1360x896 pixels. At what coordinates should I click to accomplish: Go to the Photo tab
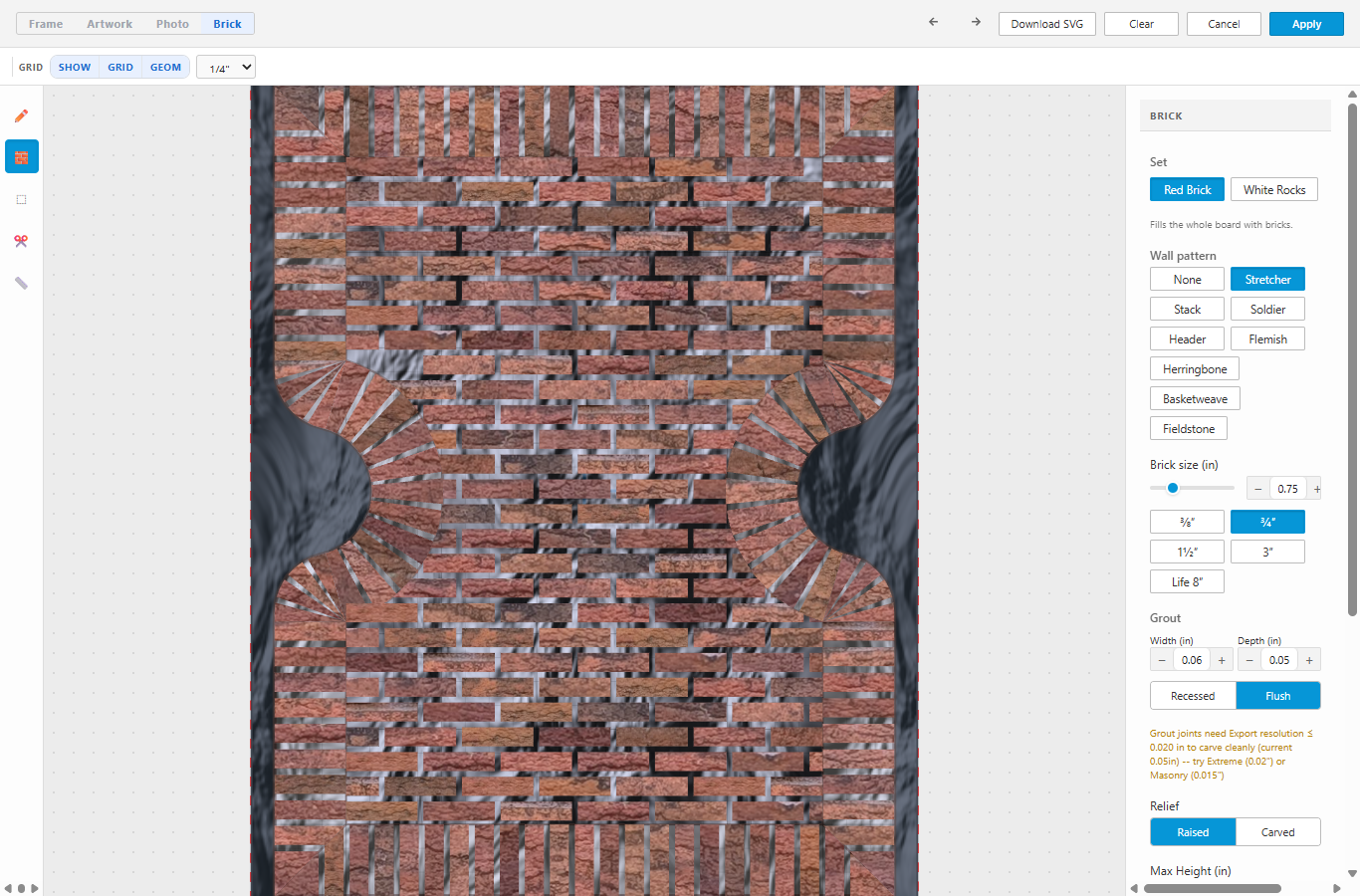point(172,24)
